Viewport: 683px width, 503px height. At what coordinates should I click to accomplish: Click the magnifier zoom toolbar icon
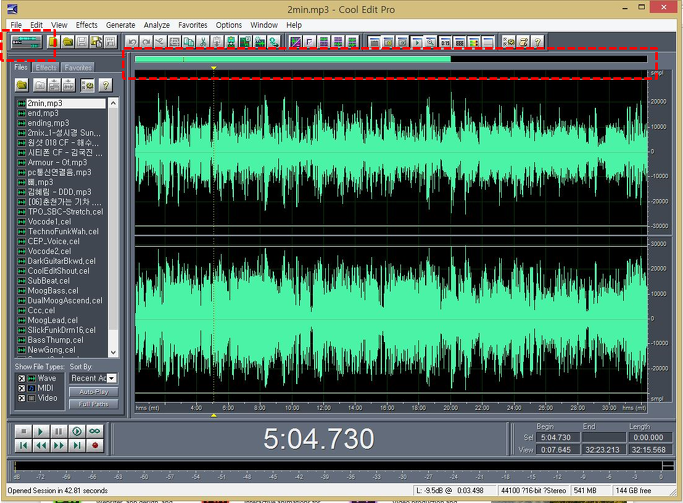(x=430, y=42)
